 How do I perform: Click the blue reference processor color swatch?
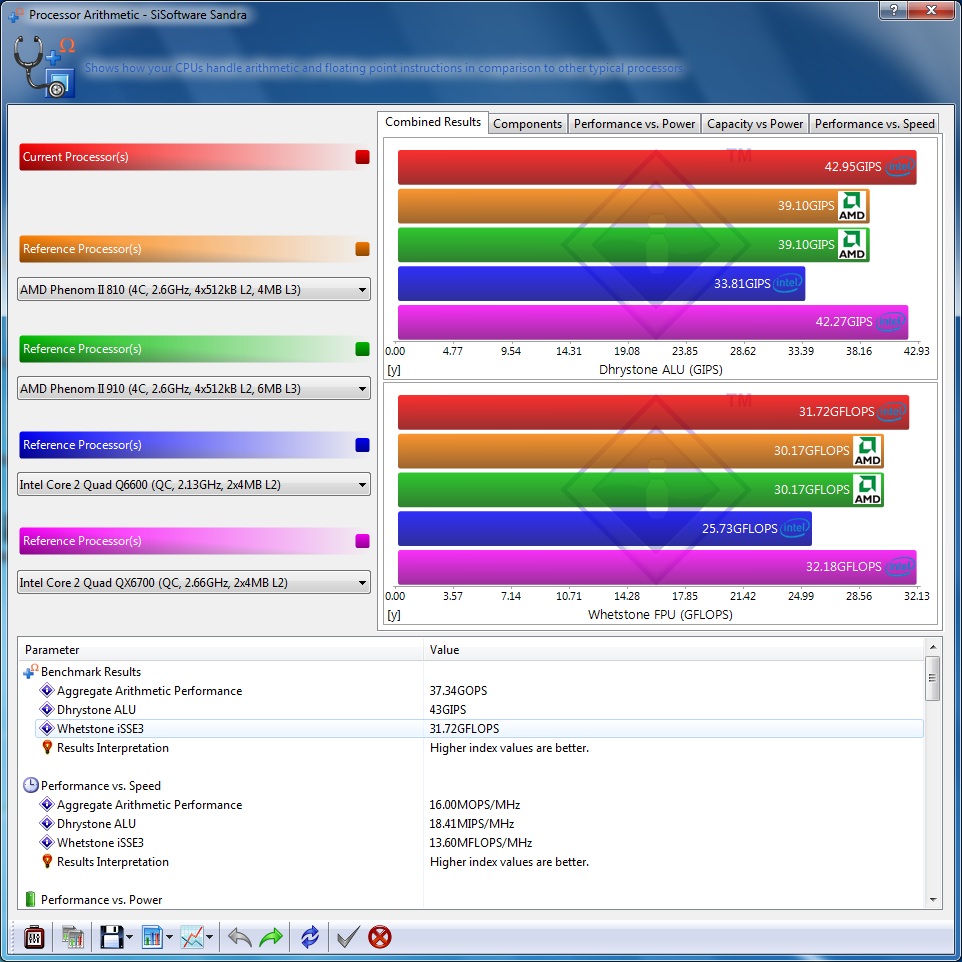pyautogui.click(x=363, y=445)
